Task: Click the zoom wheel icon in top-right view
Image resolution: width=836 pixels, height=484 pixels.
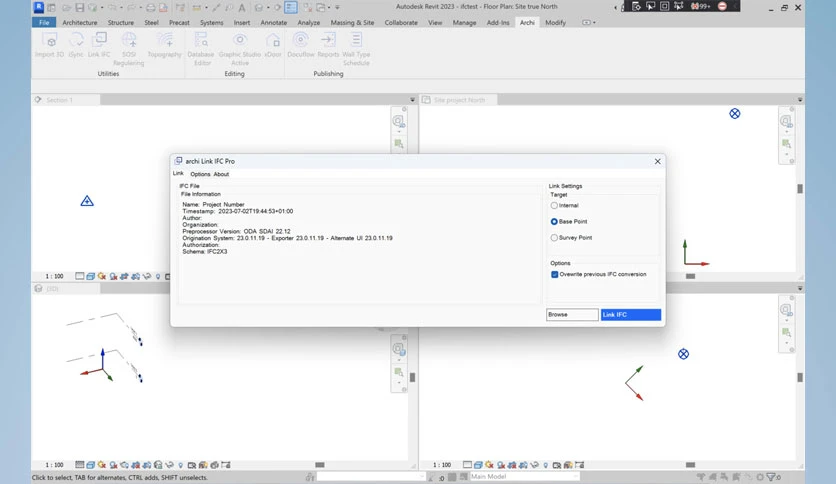Action: pos(786,122)
